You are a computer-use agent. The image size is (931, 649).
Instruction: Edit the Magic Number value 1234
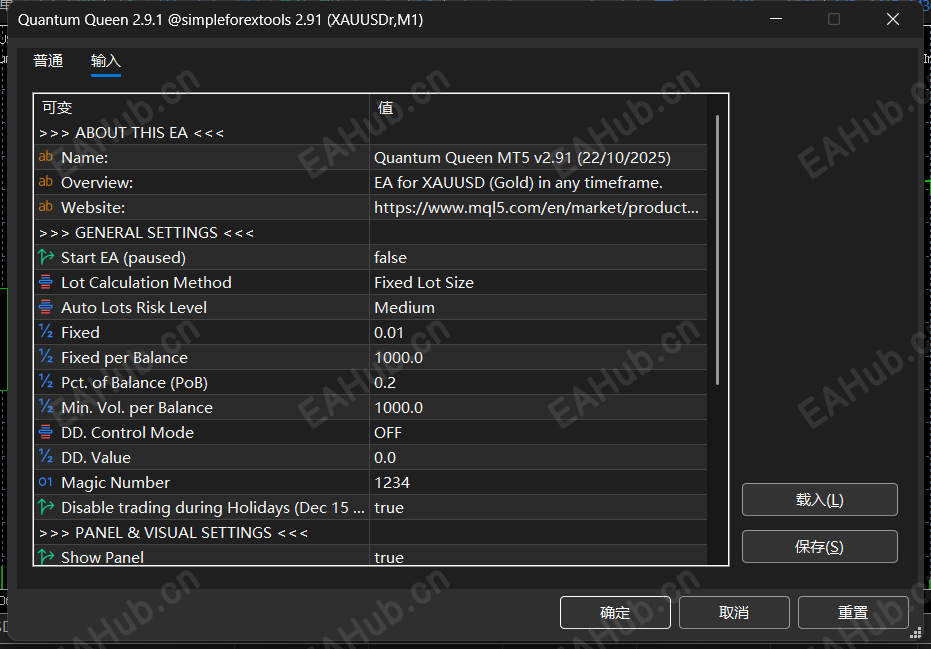538,482
